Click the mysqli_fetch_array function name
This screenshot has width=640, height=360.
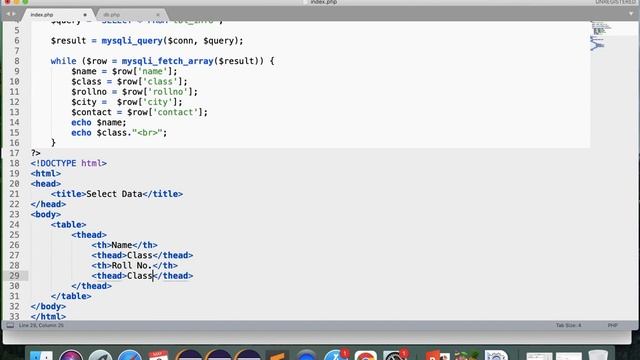click(167, 61)
